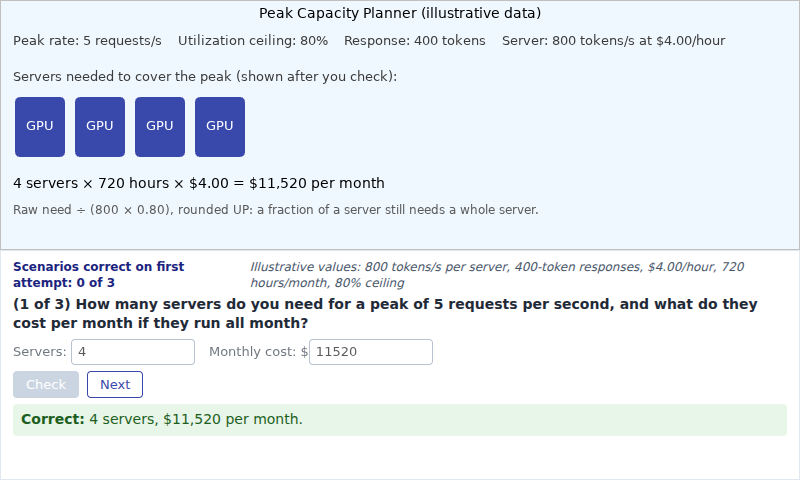Click the 'Correct: 4 servers, $11,520' feedback banner

(x=400, y=420)
